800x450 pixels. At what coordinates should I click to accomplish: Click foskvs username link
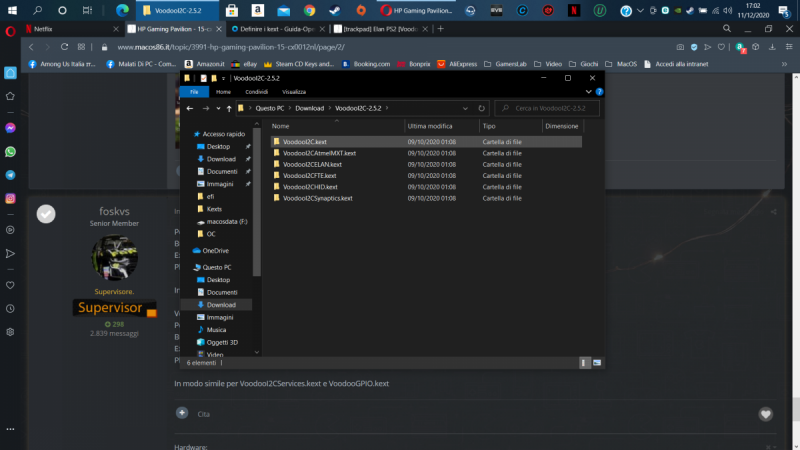point(114,211)
